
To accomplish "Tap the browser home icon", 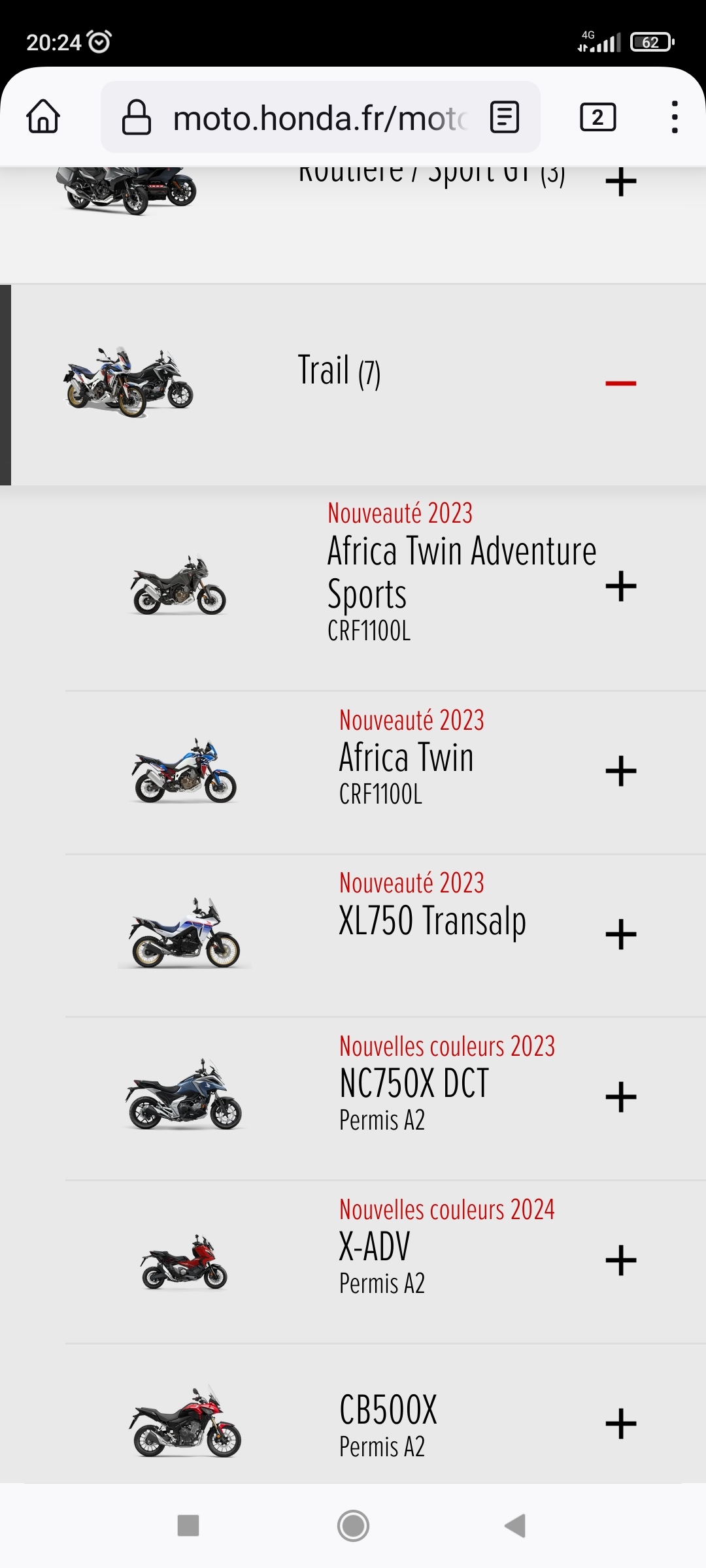I will point(43,118).
